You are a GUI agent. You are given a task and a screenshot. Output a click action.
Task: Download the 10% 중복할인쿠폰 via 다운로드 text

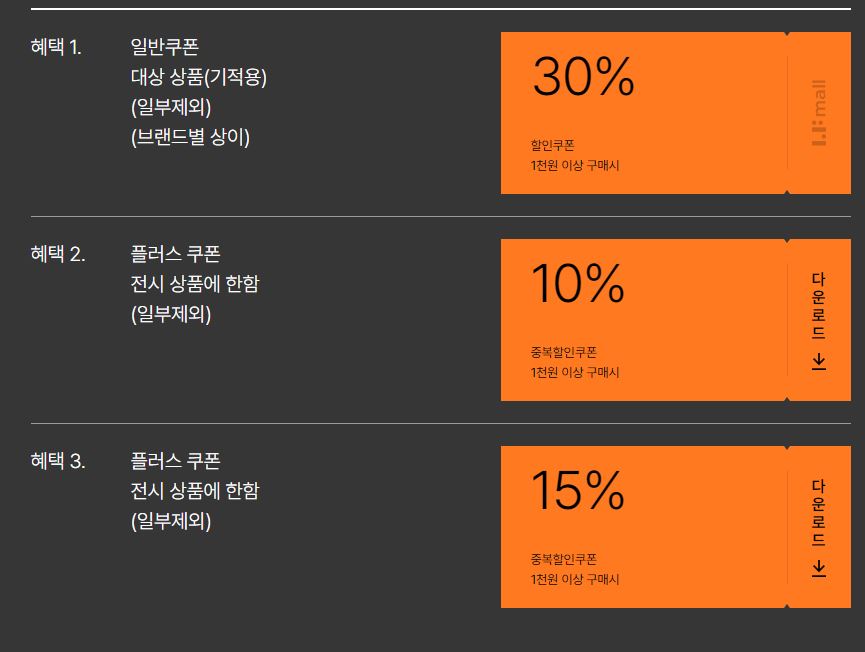819,306
